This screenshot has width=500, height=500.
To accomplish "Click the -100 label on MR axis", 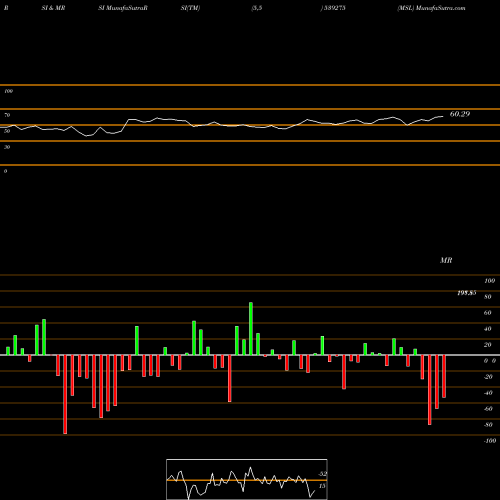I will [490, 441].
